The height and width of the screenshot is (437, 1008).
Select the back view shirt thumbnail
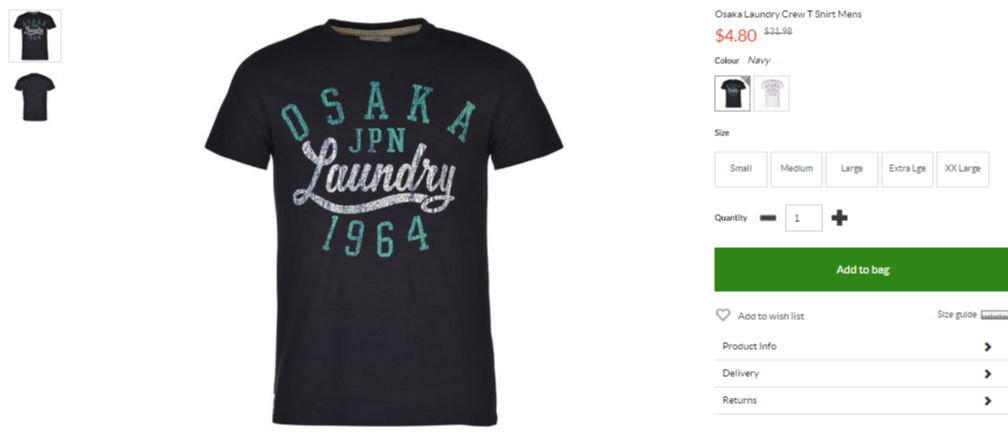click(x=35, y=97)
